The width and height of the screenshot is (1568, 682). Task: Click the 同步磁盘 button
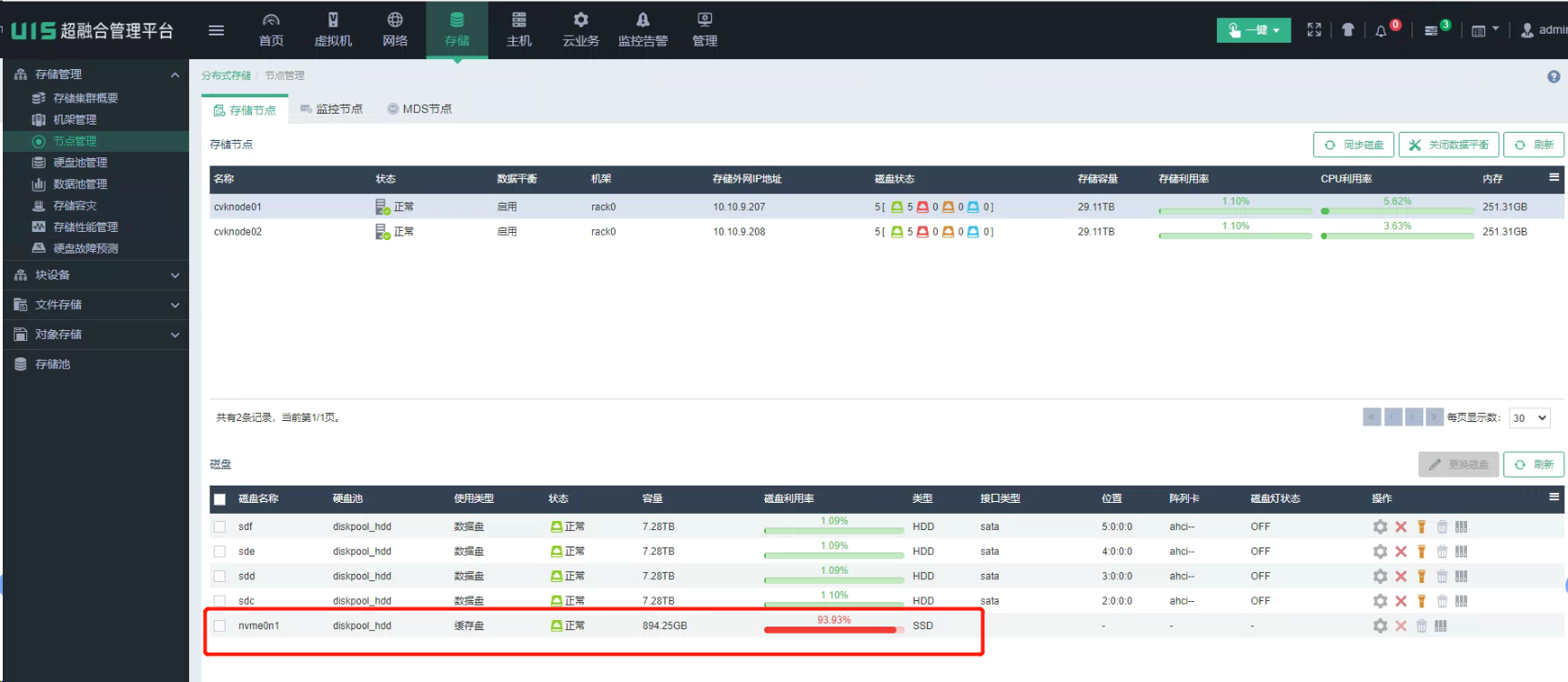tap(1354, 145)
